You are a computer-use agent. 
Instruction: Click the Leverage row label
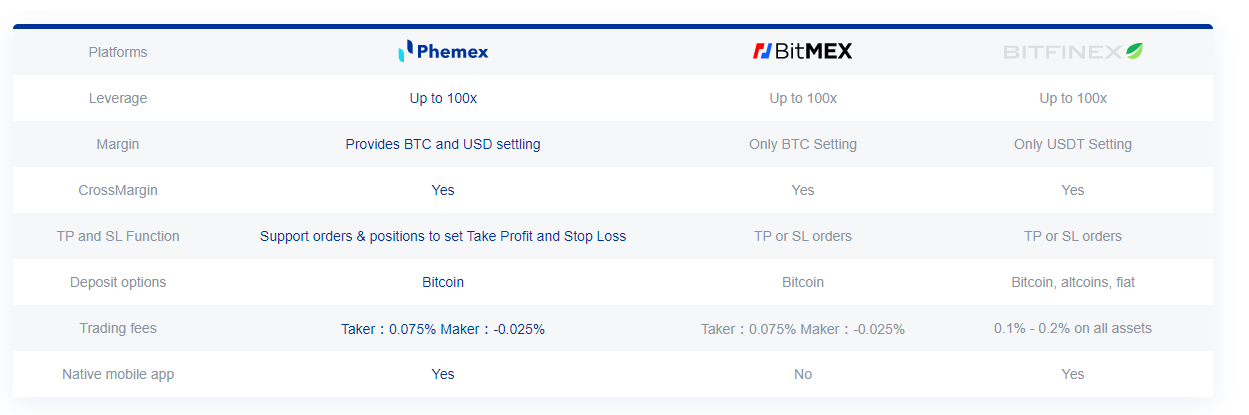point(118,98)
